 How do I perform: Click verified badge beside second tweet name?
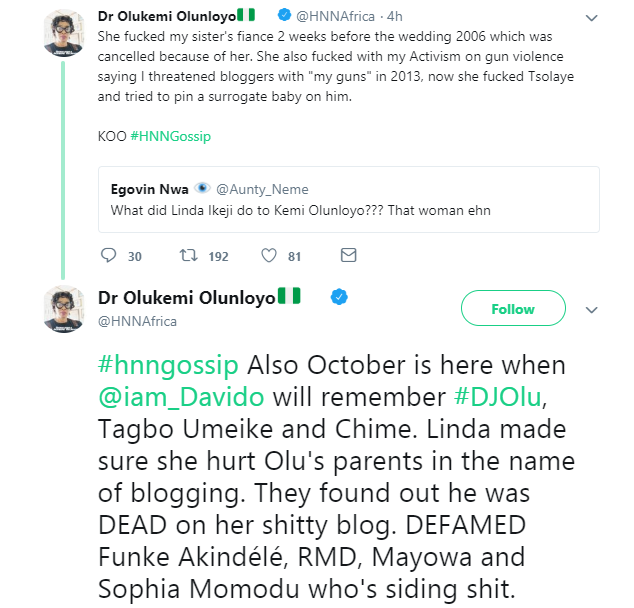click(x=339, y=297)
